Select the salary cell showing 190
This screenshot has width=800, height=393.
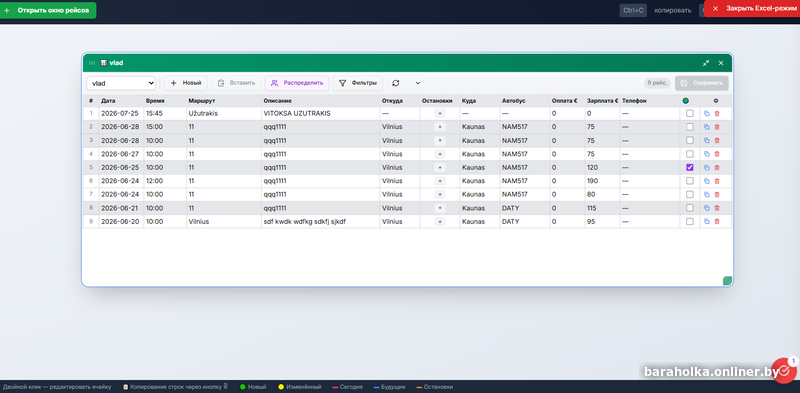click(x=603, y=181)
